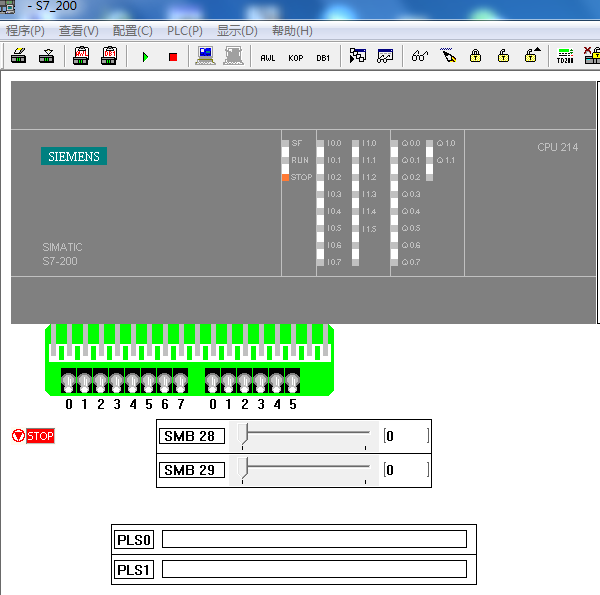
Task: Click the SMB 28 label
Action: [x=192, y=436]
